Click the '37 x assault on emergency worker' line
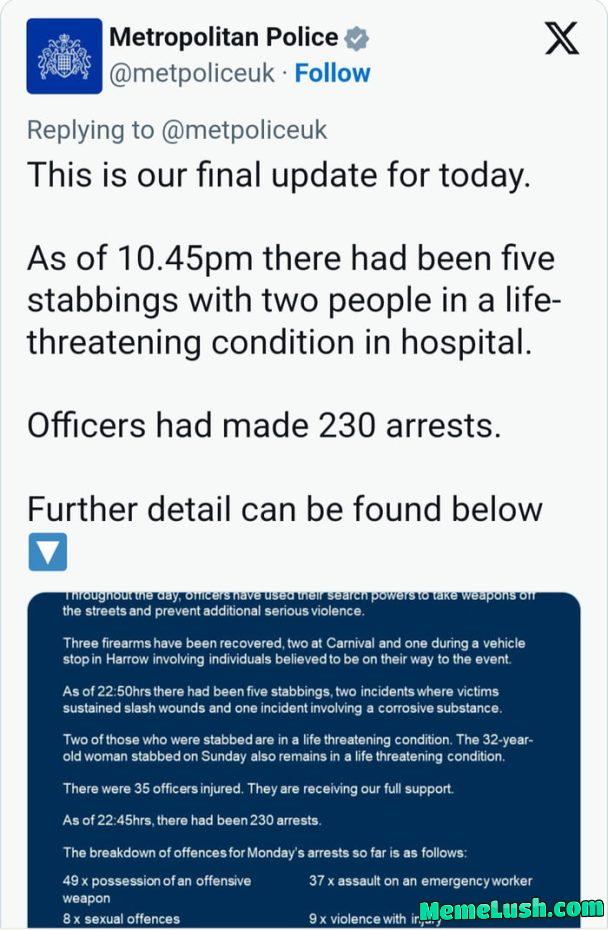This screenshot has width=608, height=930. coord(420,881)
